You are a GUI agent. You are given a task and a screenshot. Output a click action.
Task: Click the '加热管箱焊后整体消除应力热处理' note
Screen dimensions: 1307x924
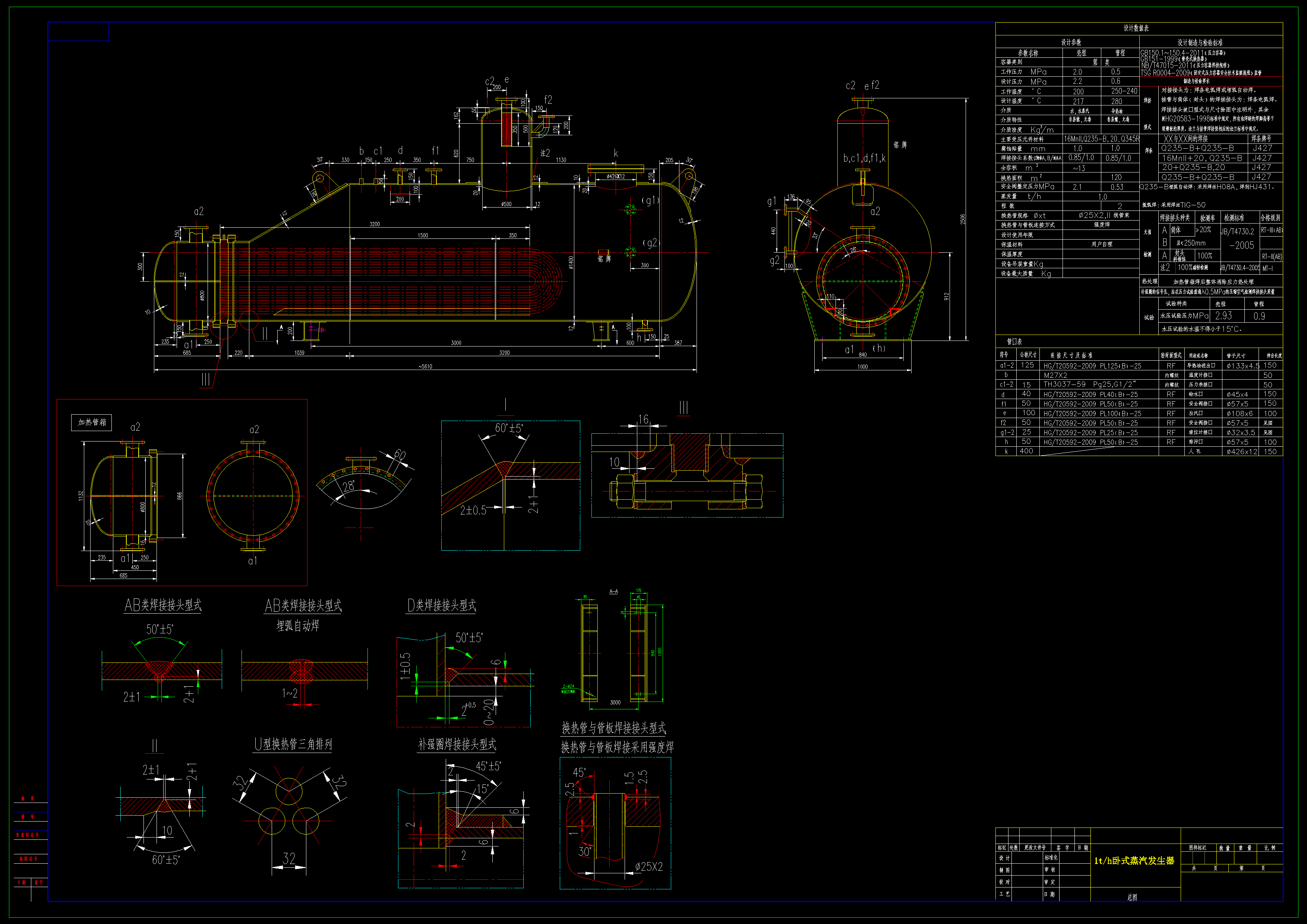coord(1213,282)
